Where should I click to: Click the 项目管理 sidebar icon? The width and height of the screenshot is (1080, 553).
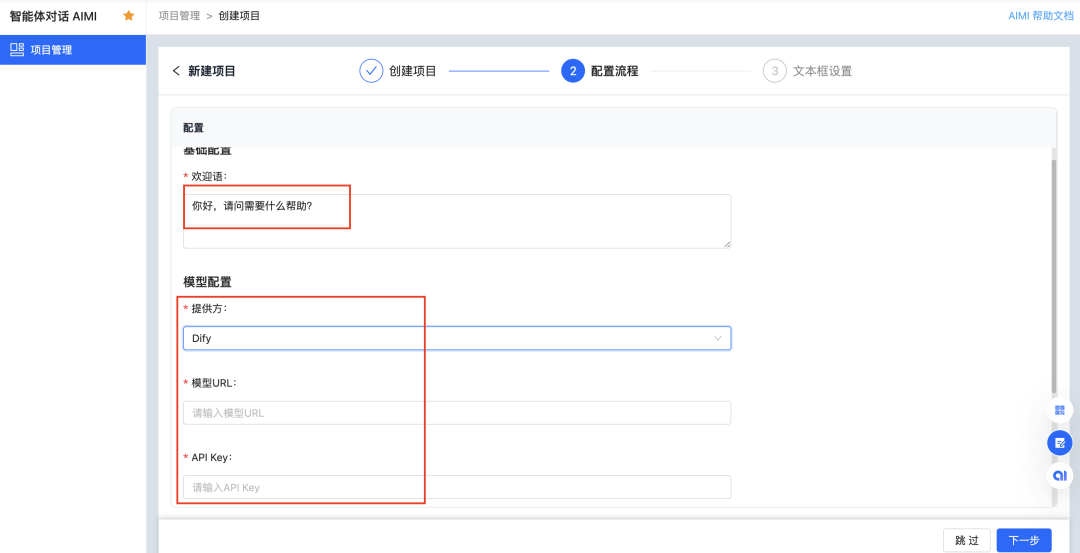17,50
